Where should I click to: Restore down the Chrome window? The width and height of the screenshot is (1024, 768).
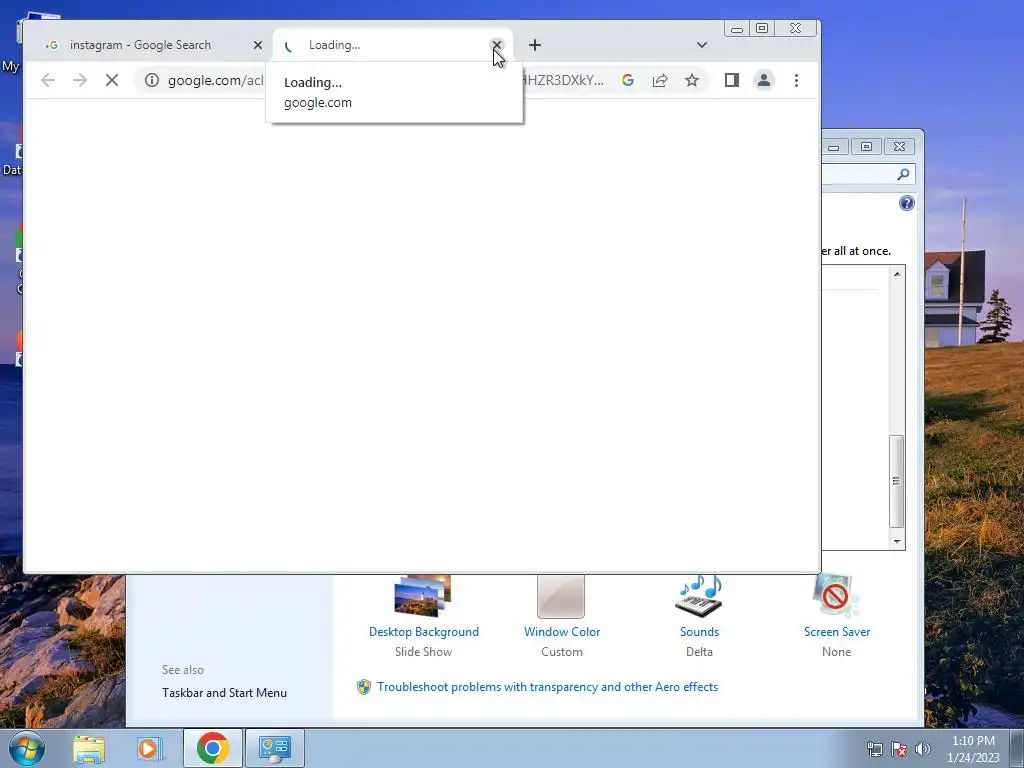(x=761, y=28)
